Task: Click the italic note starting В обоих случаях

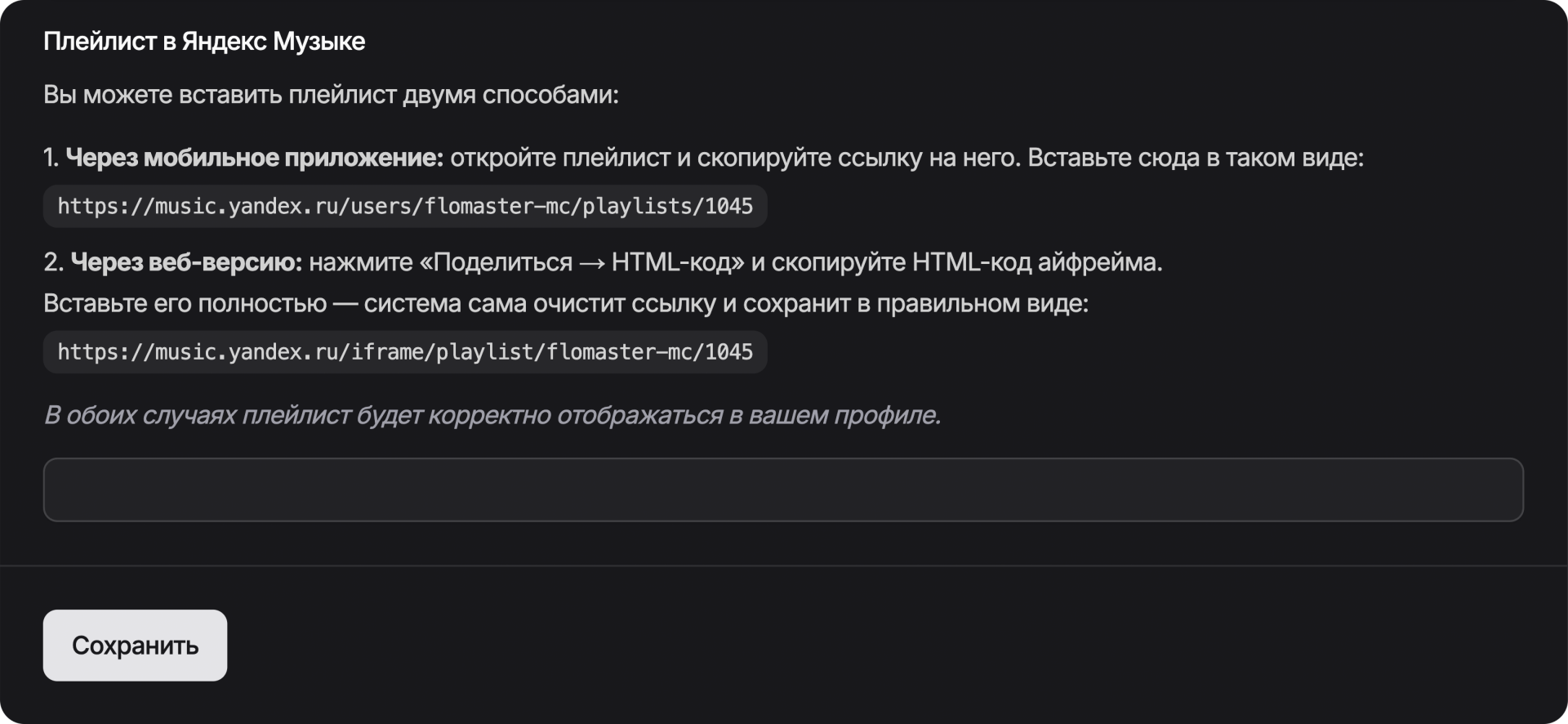Action: [492, 415]
